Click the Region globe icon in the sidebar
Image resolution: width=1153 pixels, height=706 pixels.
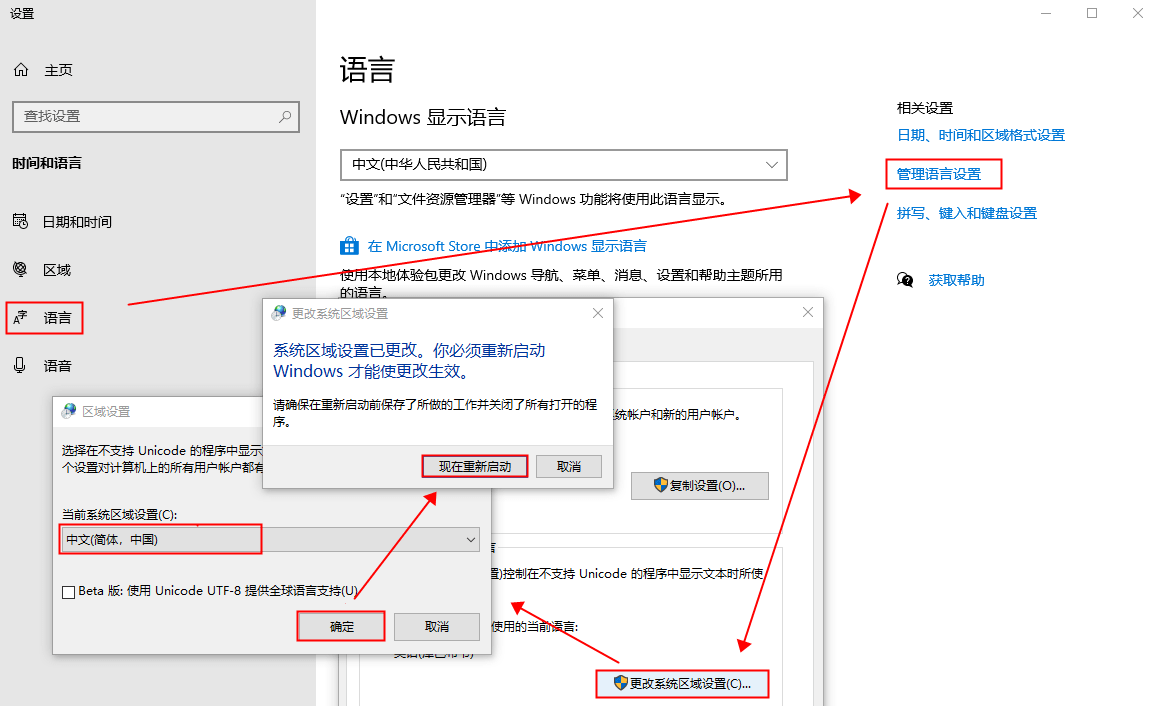[21, 269]
